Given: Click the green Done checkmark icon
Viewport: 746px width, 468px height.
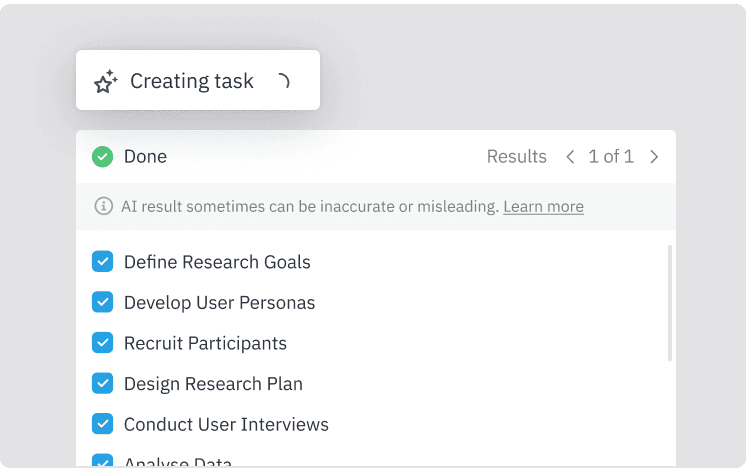Looking at the screenshot, I should tap(102, 156).
